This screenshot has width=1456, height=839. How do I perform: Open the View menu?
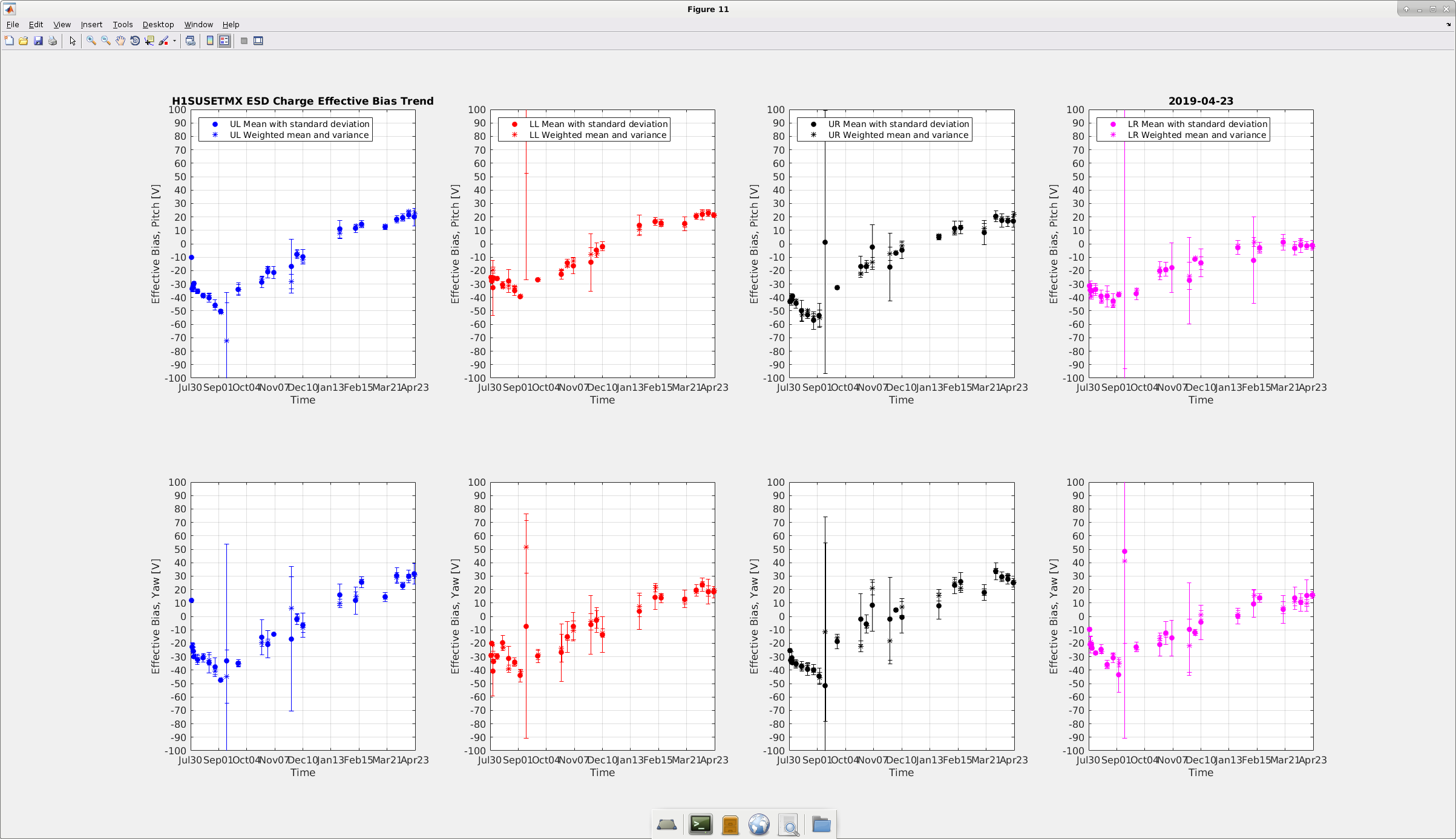(x=62, y=25)
